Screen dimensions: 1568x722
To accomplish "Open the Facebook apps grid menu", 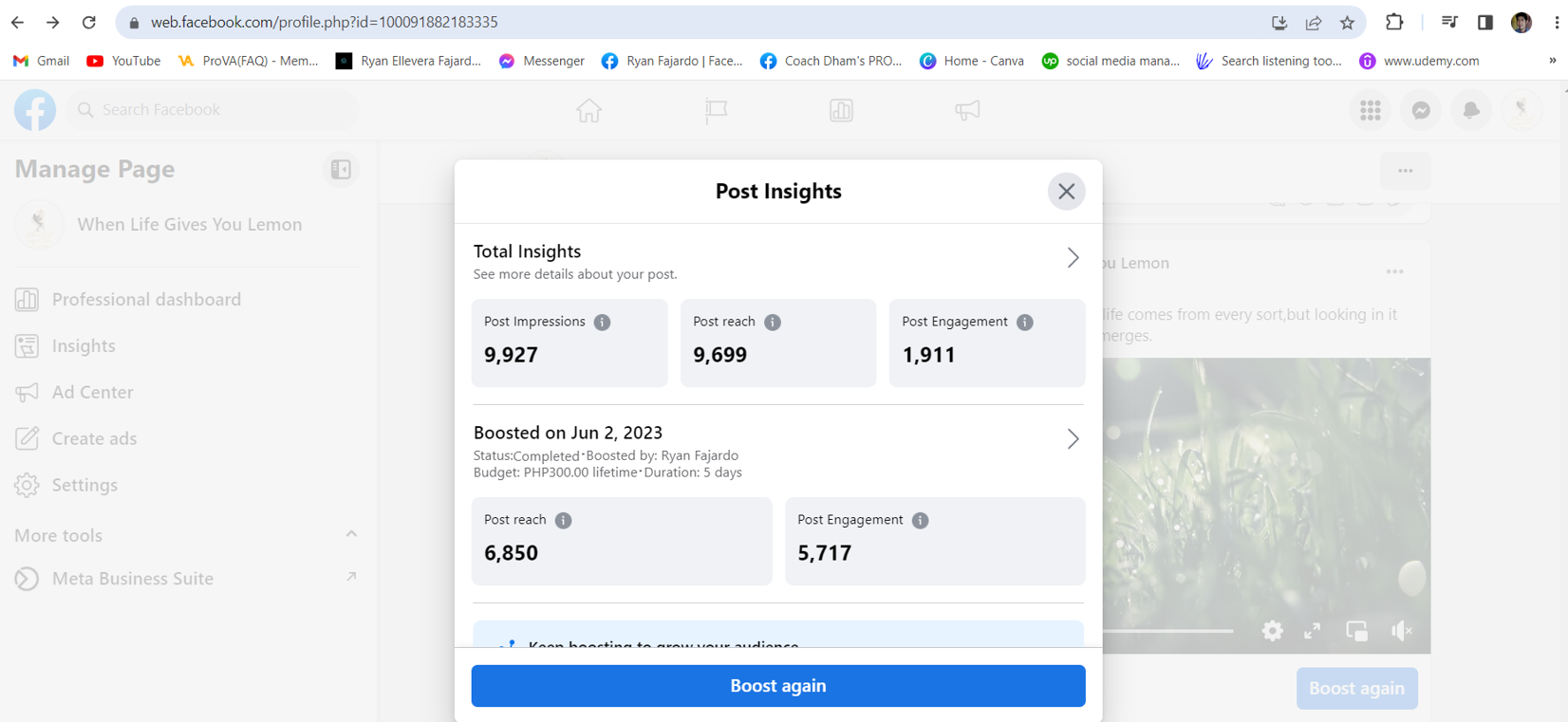I will tap(1370, 110).
